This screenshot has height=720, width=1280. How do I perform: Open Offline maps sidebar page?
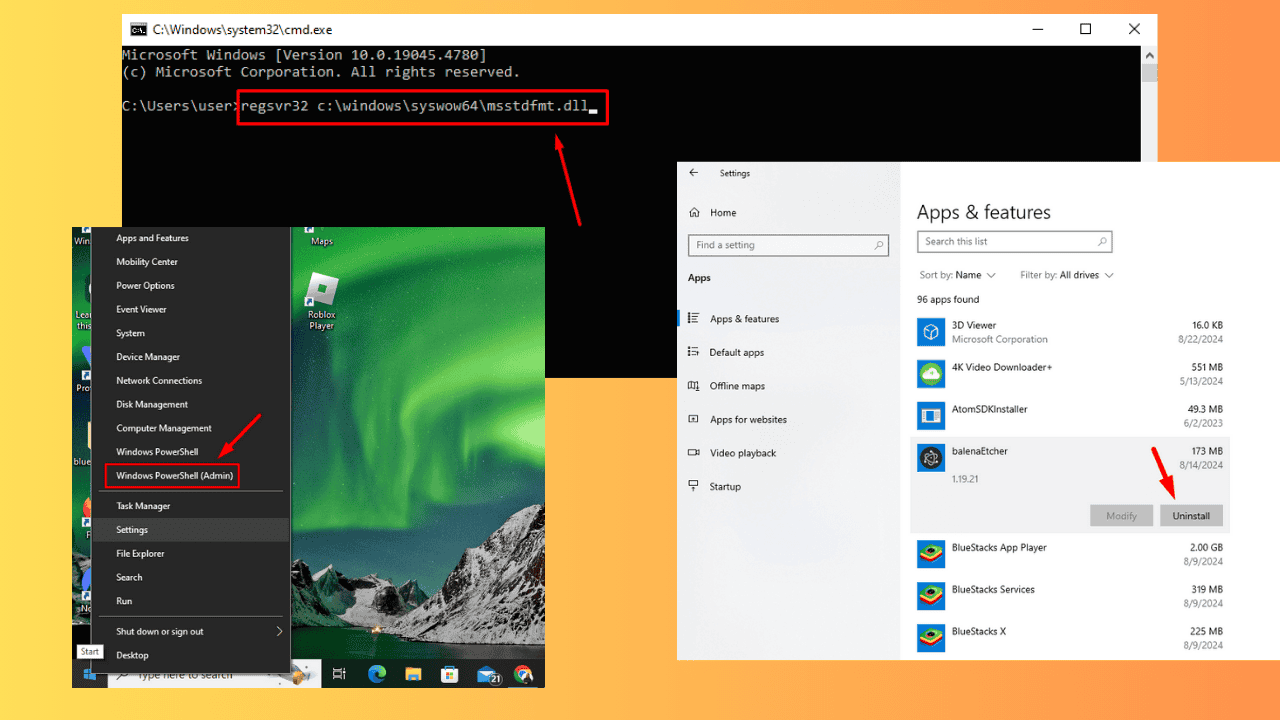tap(737, 386)
